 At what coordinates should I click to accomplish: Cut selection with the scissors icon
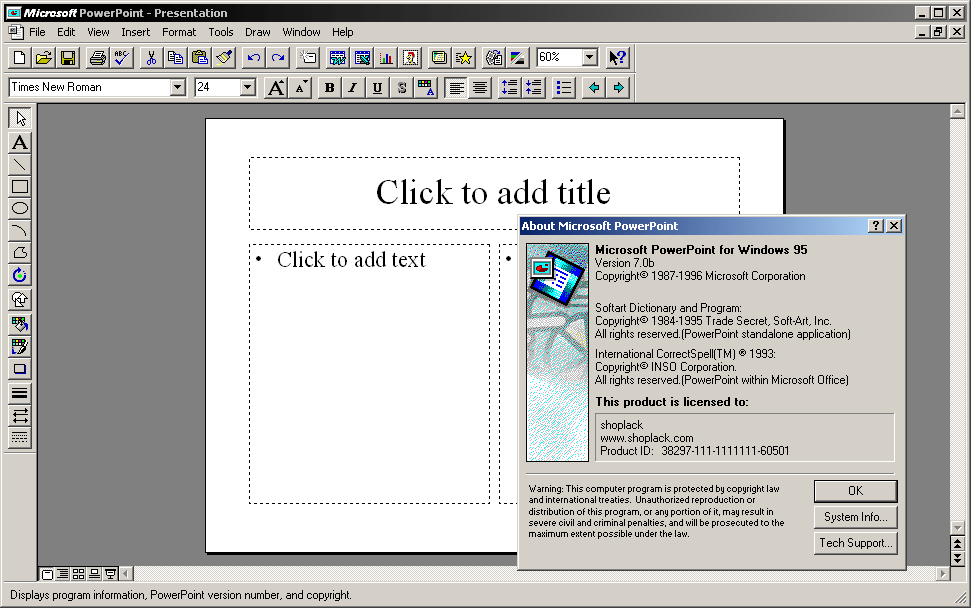point(151,58)
